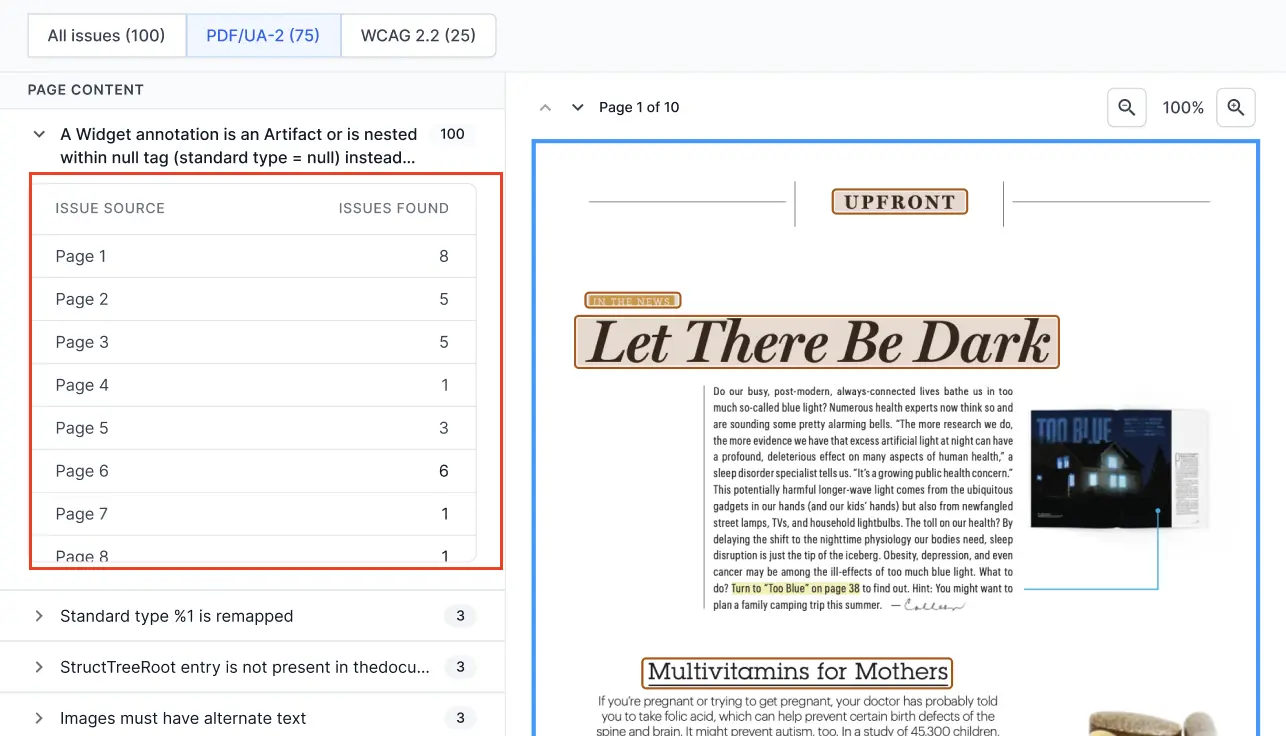
Task: Click the highlighted UPFRONT heading in the document
Action: click(x=899, y=202)
